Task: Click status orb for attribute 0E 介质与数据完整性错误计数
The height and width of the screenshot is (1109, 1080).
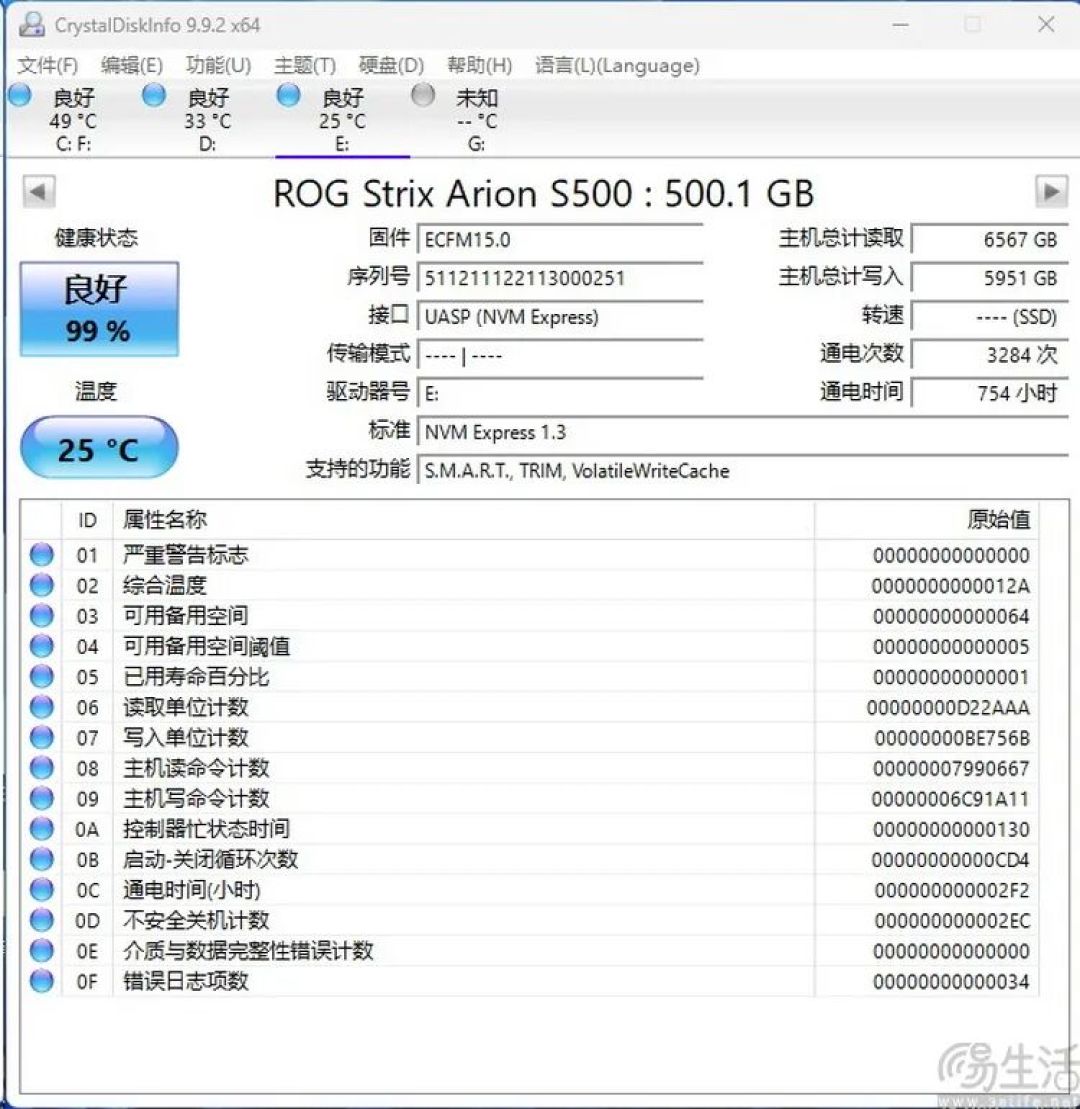Action: [x=42, y=950]
